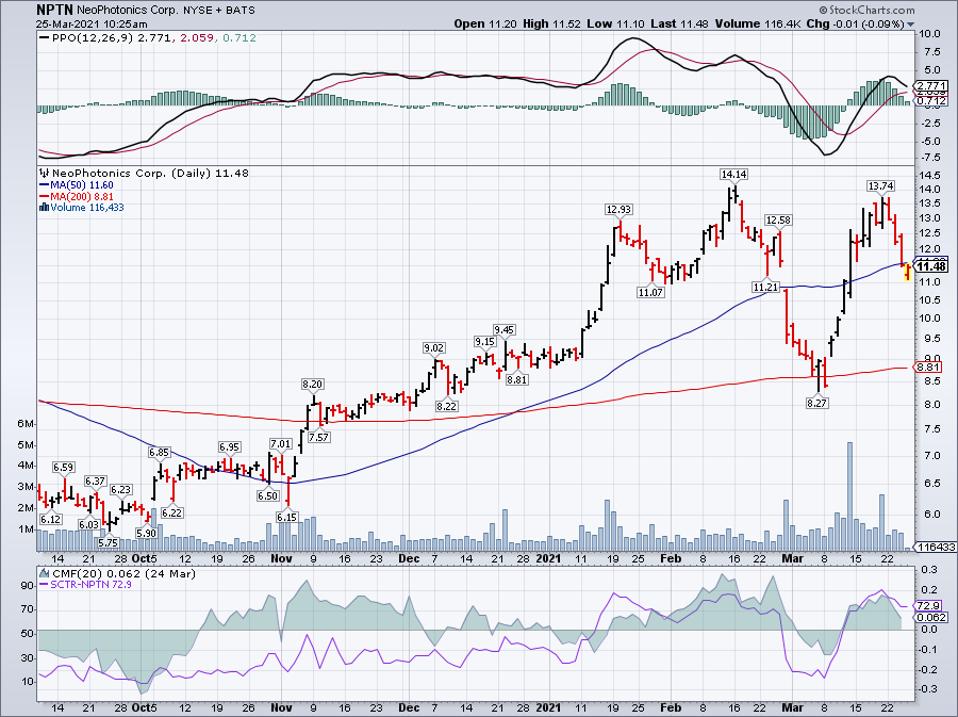Click the 25-Mar-2021 10:25am timestamp
Screen dimensions: 958x717
tap(92, 24)
